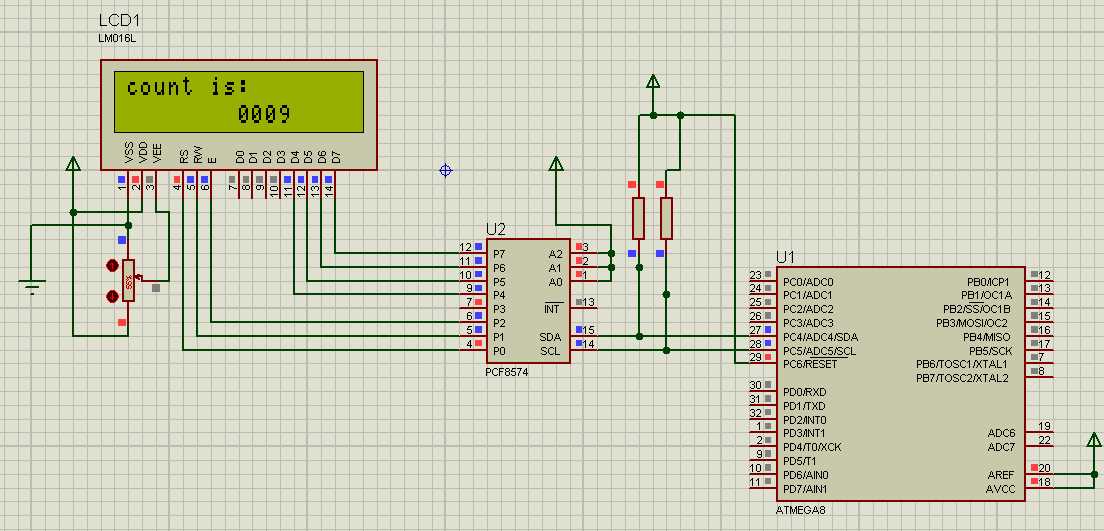Screen dimensions: 1104x531
Task: Select the power terminal above the pull-up resistors
Action: [x=653, y=82]
